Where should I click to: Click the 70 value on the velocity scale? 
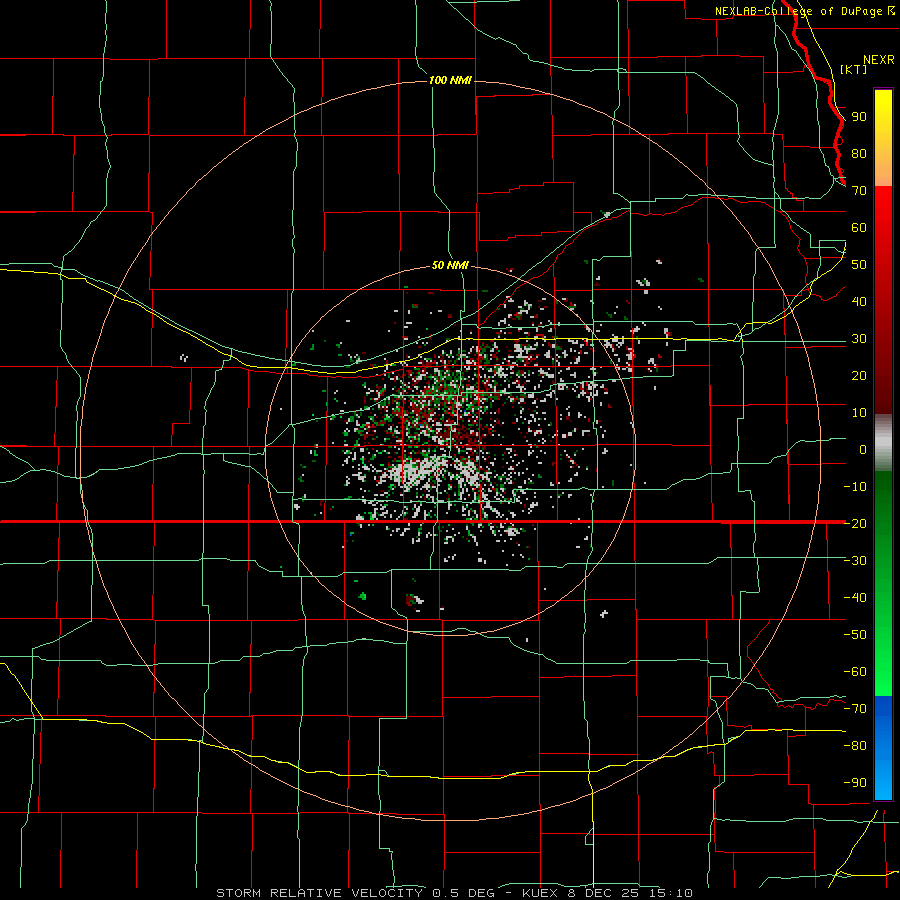tap(859, 191)
